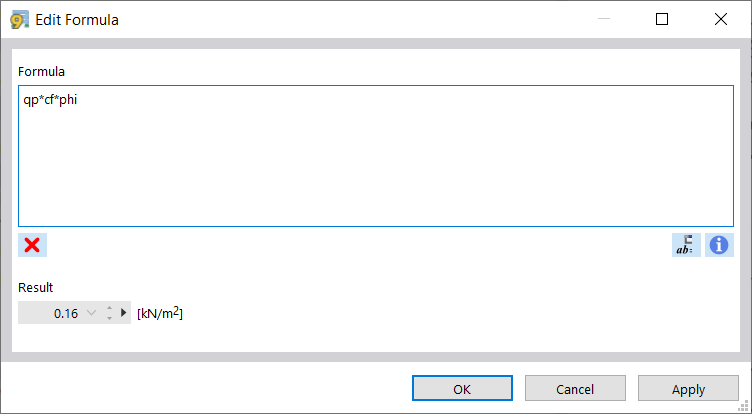Open the parameter list icon (ab)
Screen dimensions: 752x414
pyautogui.click(x=686, y=245)
